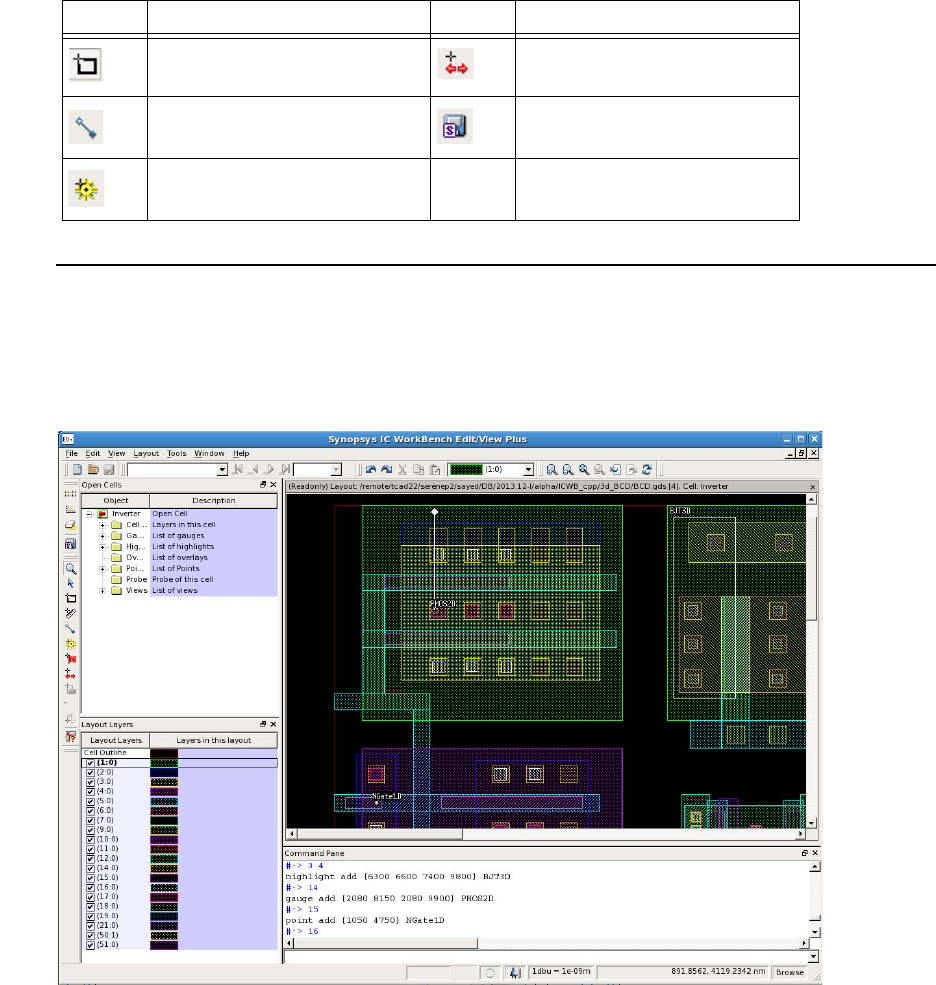Select the ruler tool in sidebar
The width and height of the screenshot is (936, 985).
coord(71,613)
